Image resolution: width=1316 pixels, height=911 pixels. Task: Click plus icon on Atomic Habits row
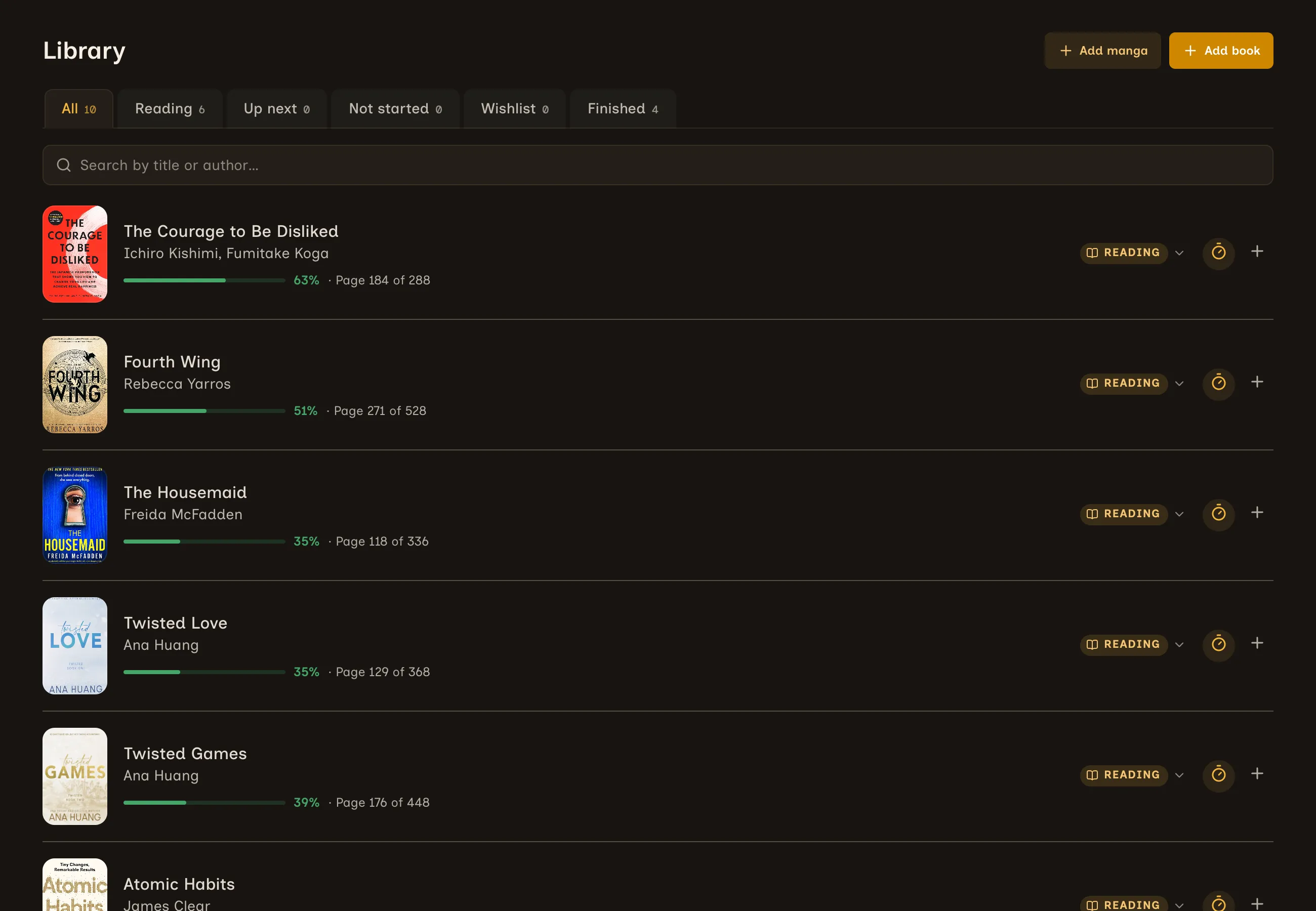[1257, 903]
